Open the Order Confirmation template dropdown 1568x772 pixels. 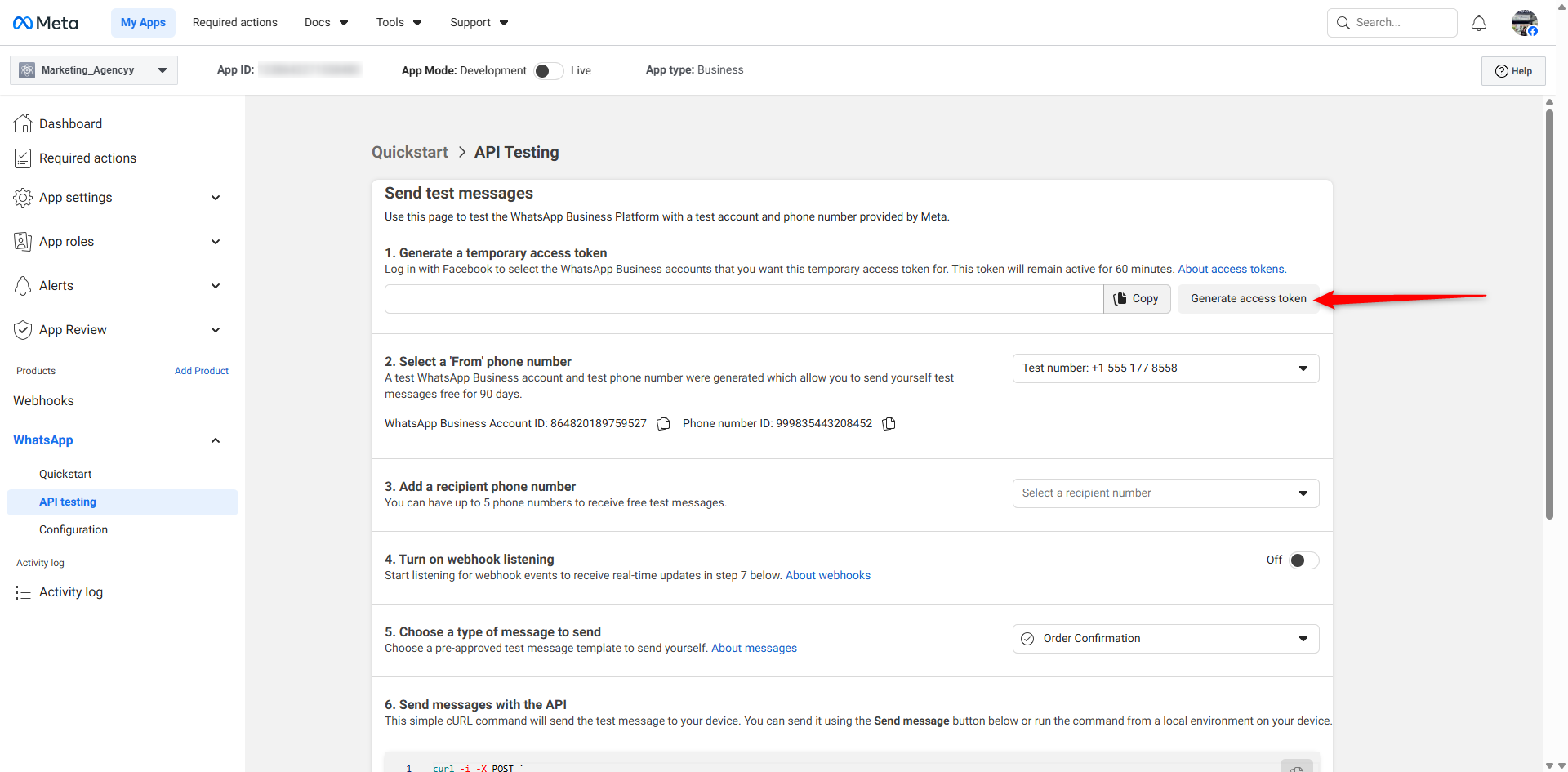pos(1165,639)
